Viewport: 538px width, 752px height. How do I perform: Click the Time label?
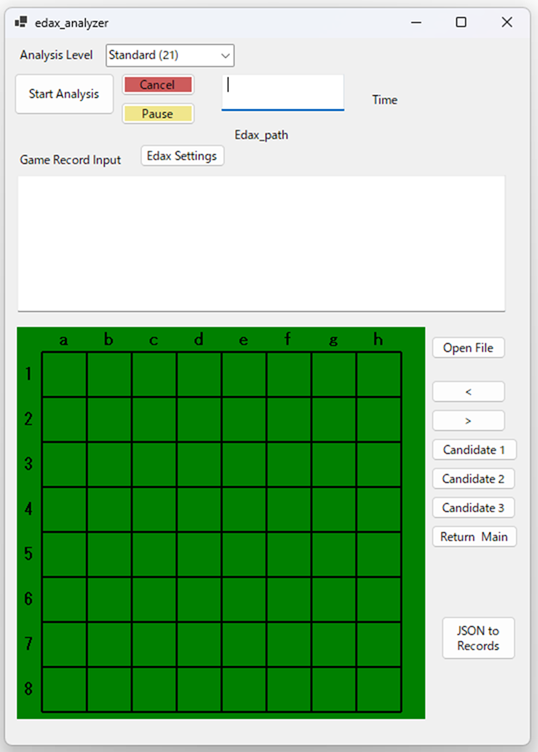click(x=385, y=100)
